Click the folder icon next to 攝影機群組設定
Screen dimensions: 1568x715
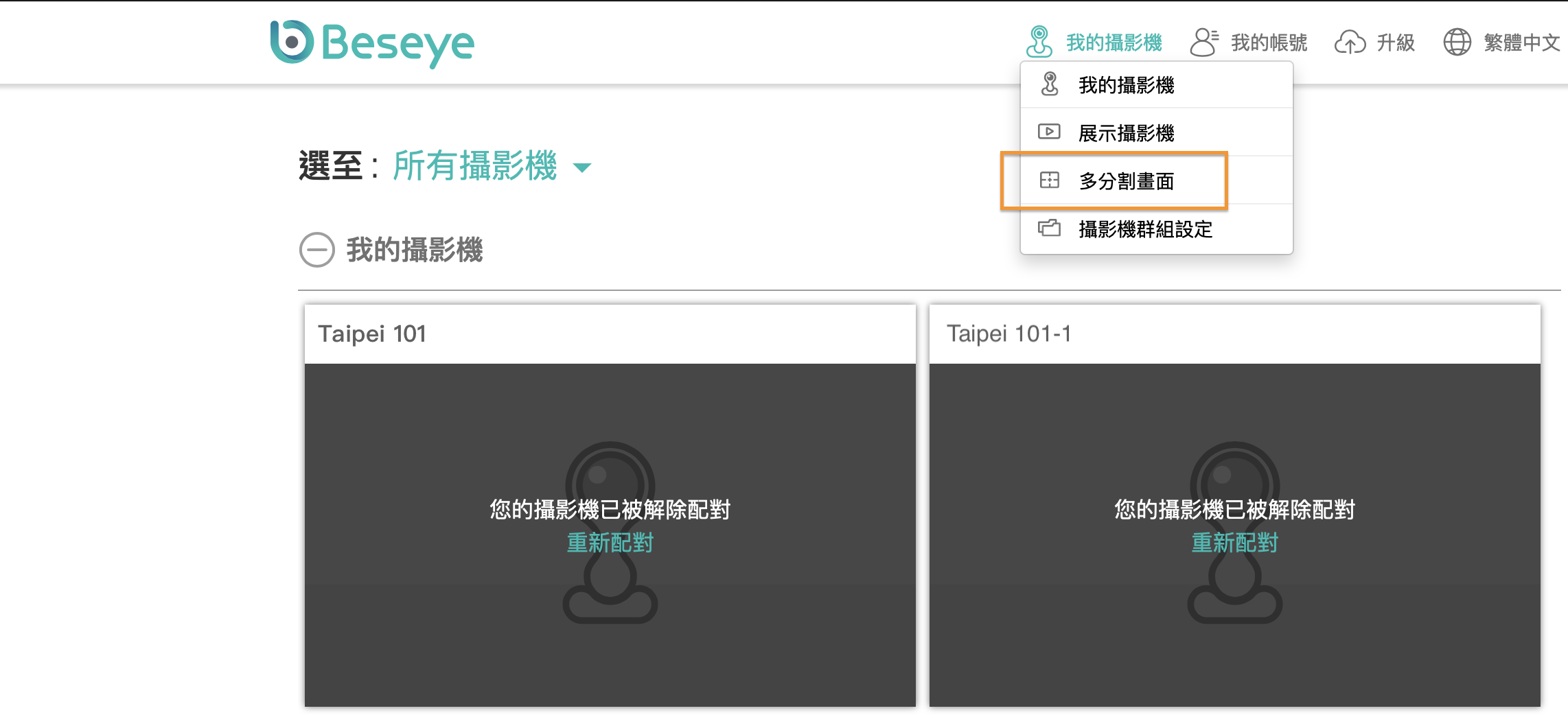click(x=1049, y=229)
